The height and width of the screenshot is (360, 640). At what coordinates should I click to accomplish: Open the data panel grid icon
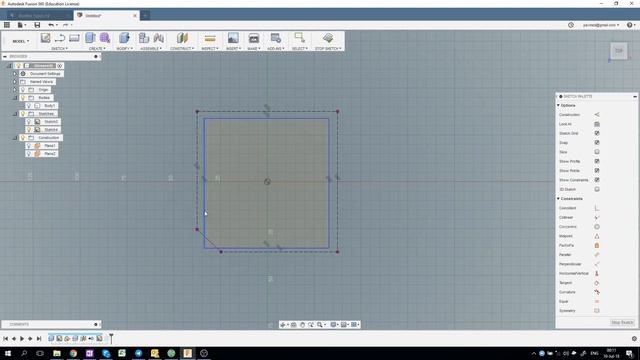(7, 25)
